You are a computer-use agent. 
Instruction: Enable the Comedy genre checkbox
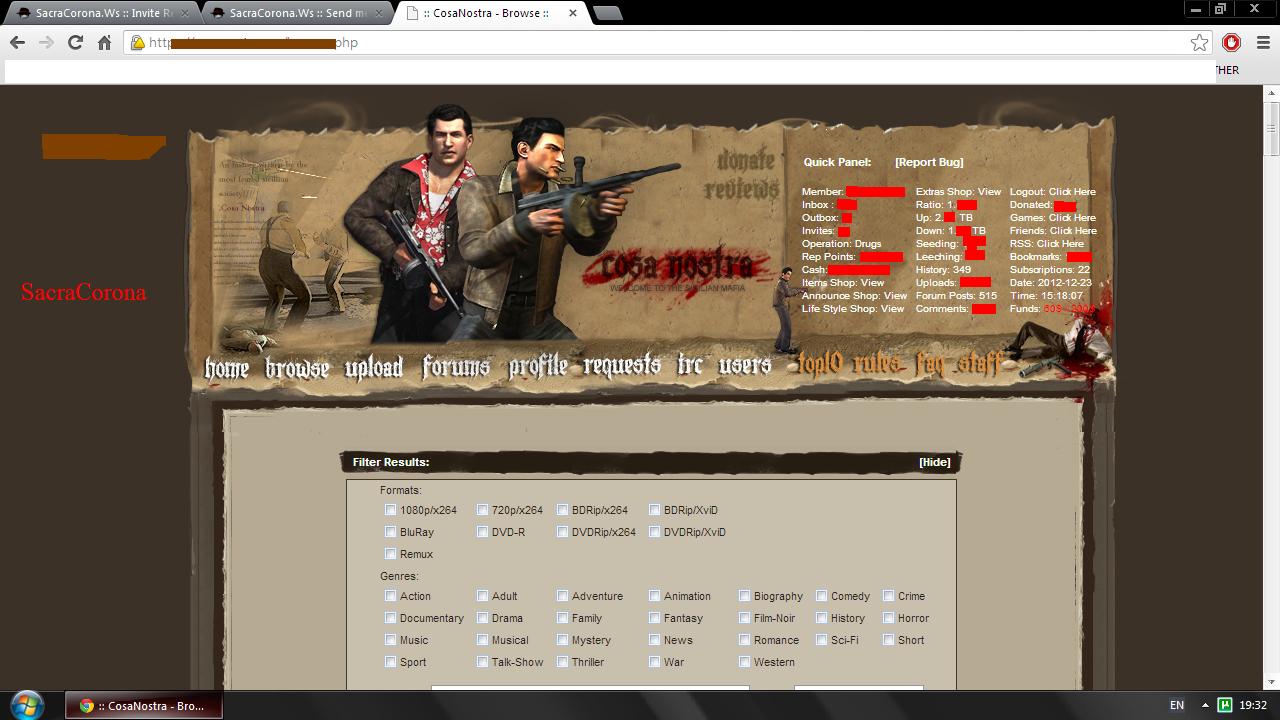(x=822, y=596)
